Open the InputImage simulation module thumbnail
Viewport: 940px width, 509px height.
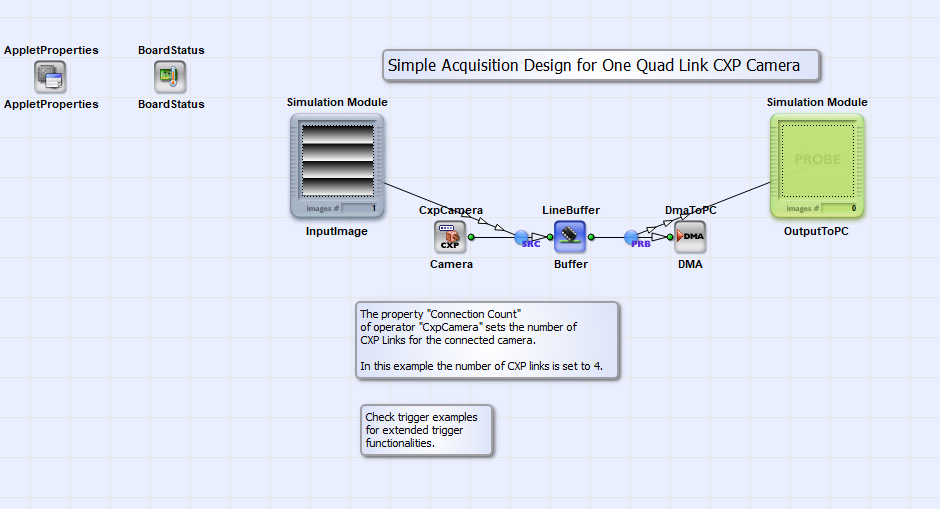coord(338,165)
